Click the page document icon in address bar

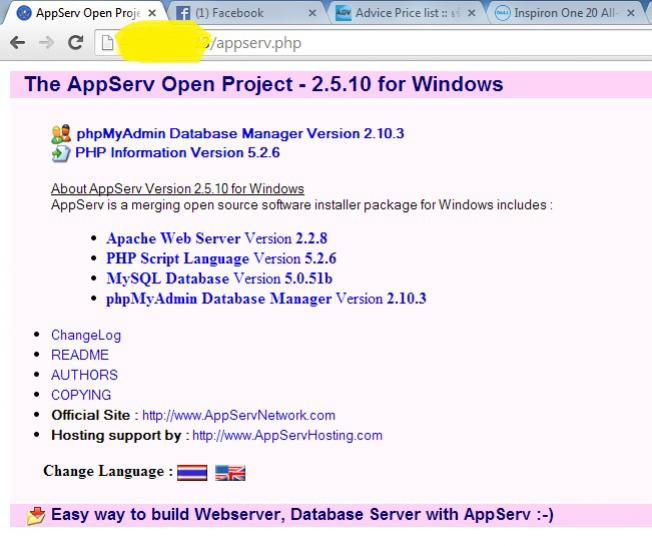coord(107,43)
